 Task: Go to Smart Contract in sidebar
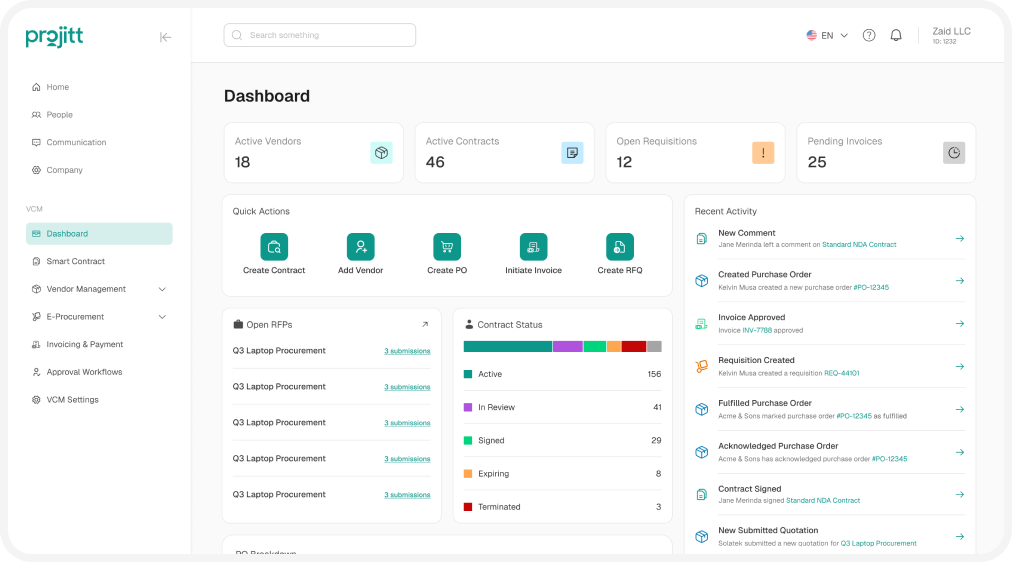click(x=75, y=261)
